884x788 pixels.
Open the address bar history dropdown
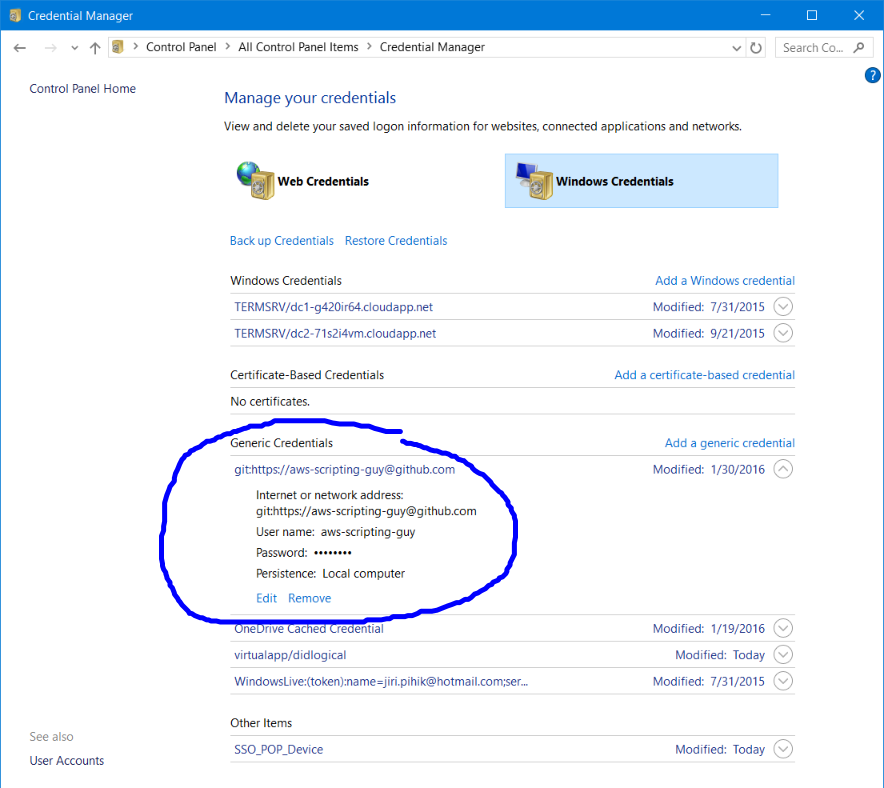coord(736,48)
